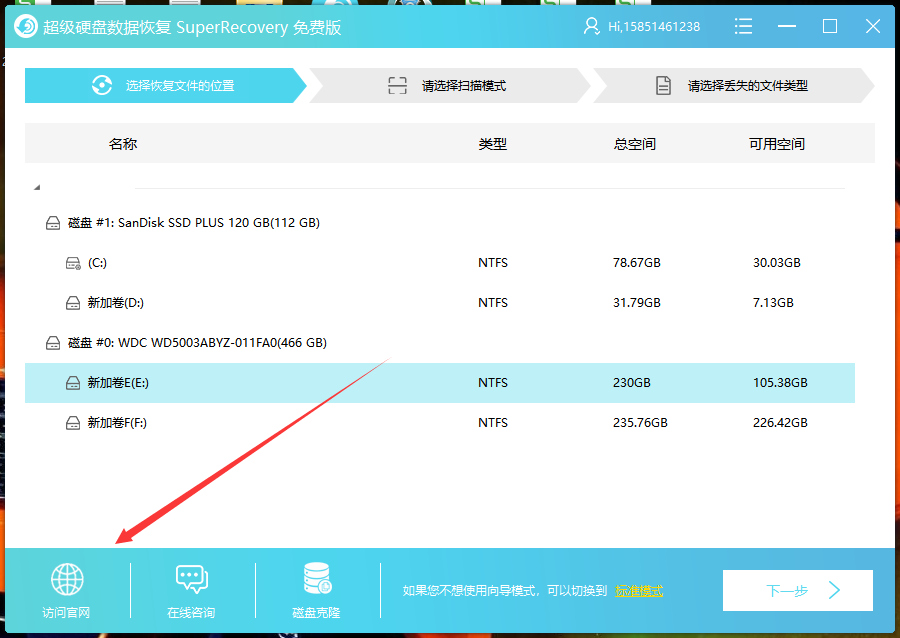
Task: Minimize the SuperRecovery window
Action: 786,26
